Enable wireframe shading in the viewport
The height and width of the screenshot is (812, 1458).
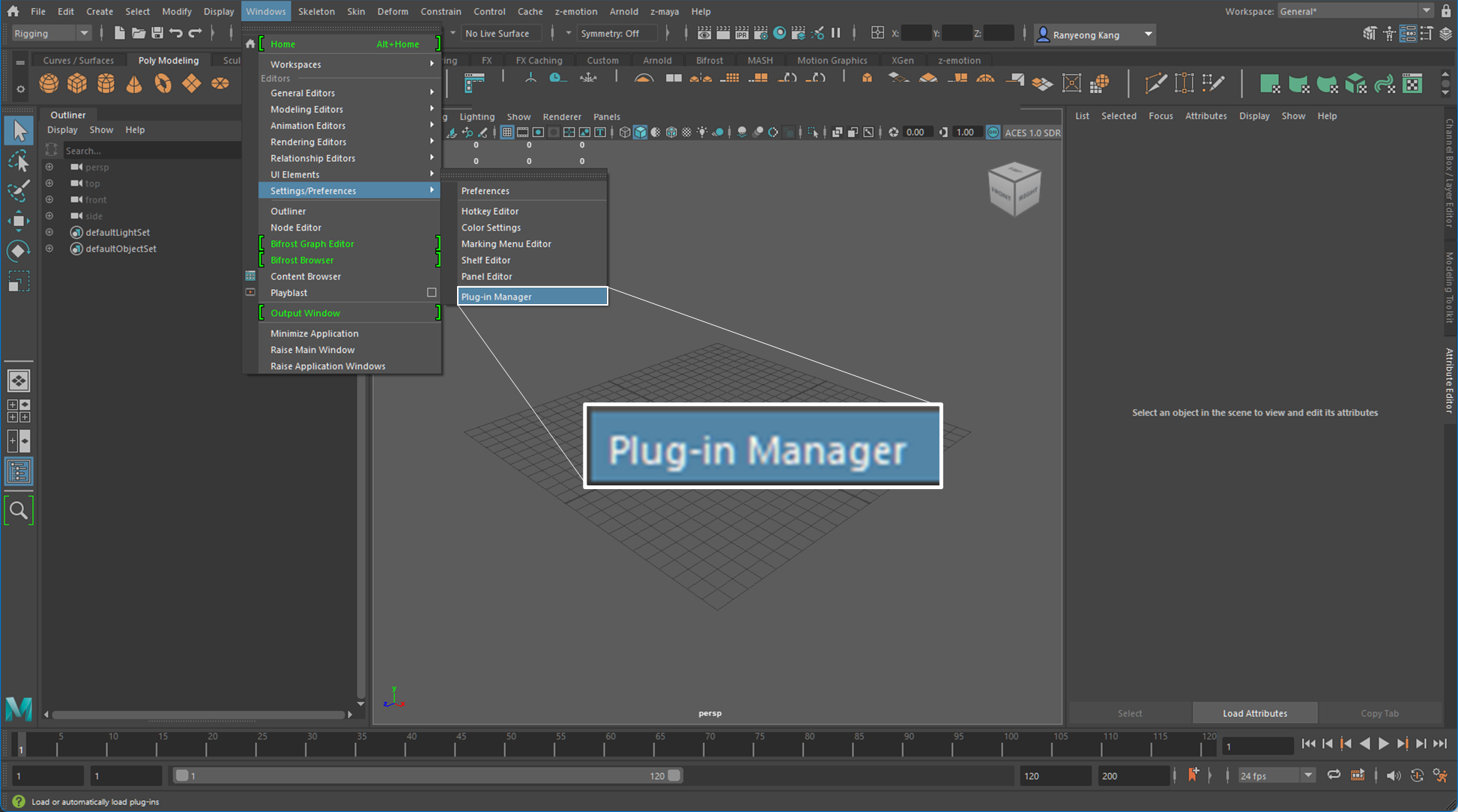click(x=625, y=133)
